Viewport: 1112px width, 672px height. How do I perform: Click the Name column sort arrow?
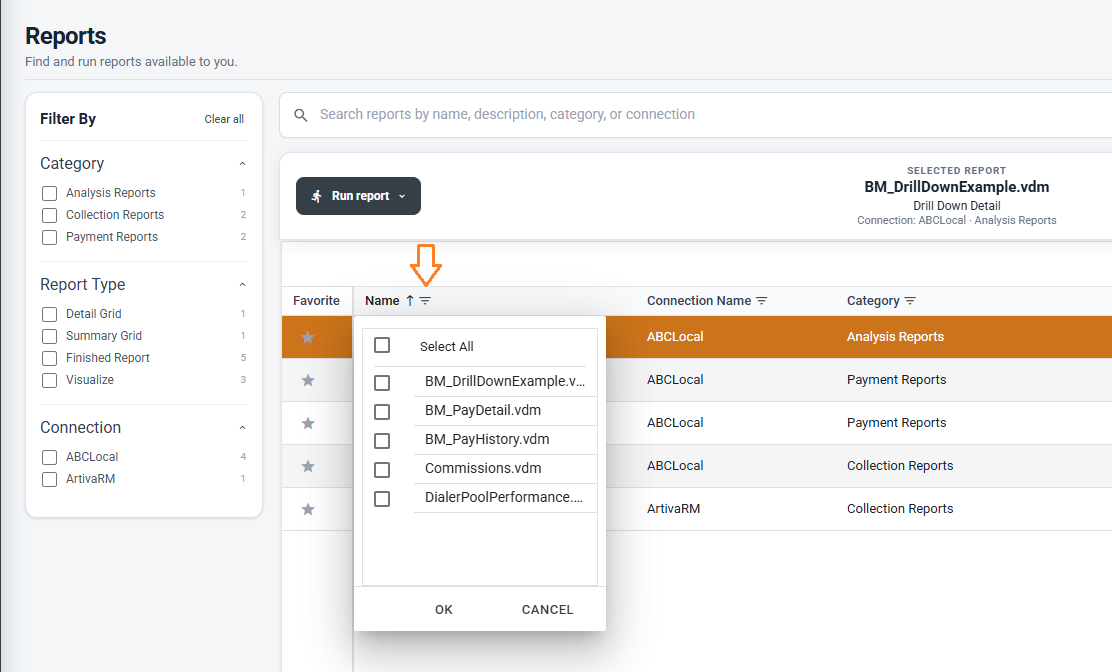tap(410, 301)
